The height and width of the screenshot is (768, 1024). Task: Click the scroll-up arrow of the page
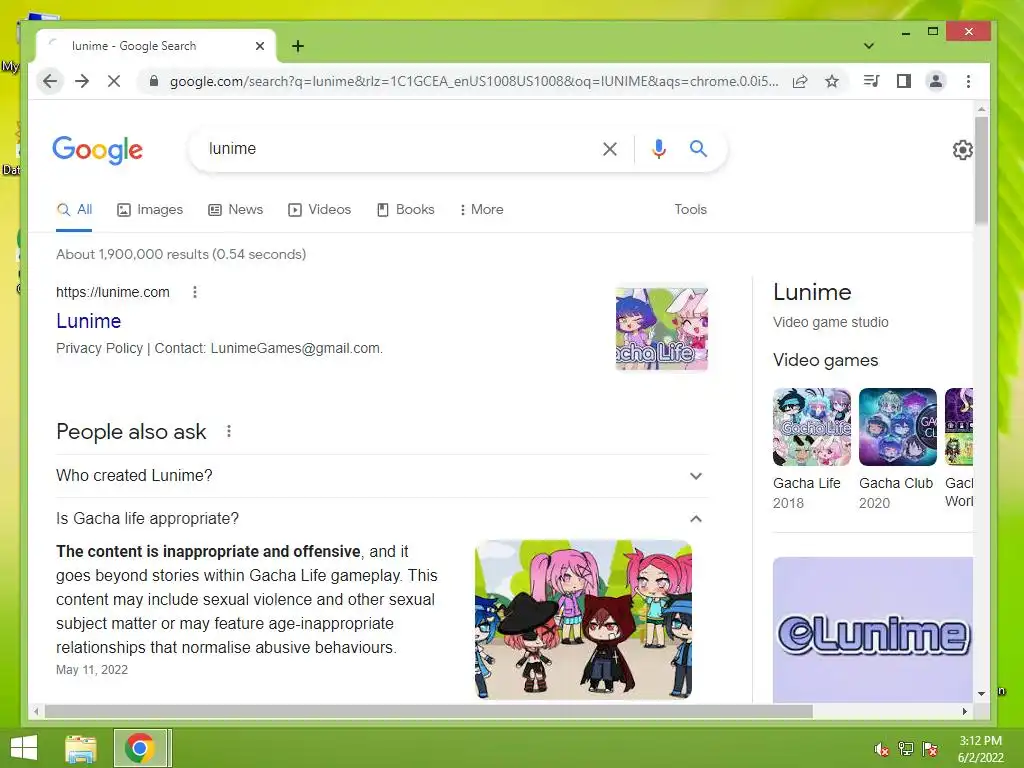coord(981,108)
